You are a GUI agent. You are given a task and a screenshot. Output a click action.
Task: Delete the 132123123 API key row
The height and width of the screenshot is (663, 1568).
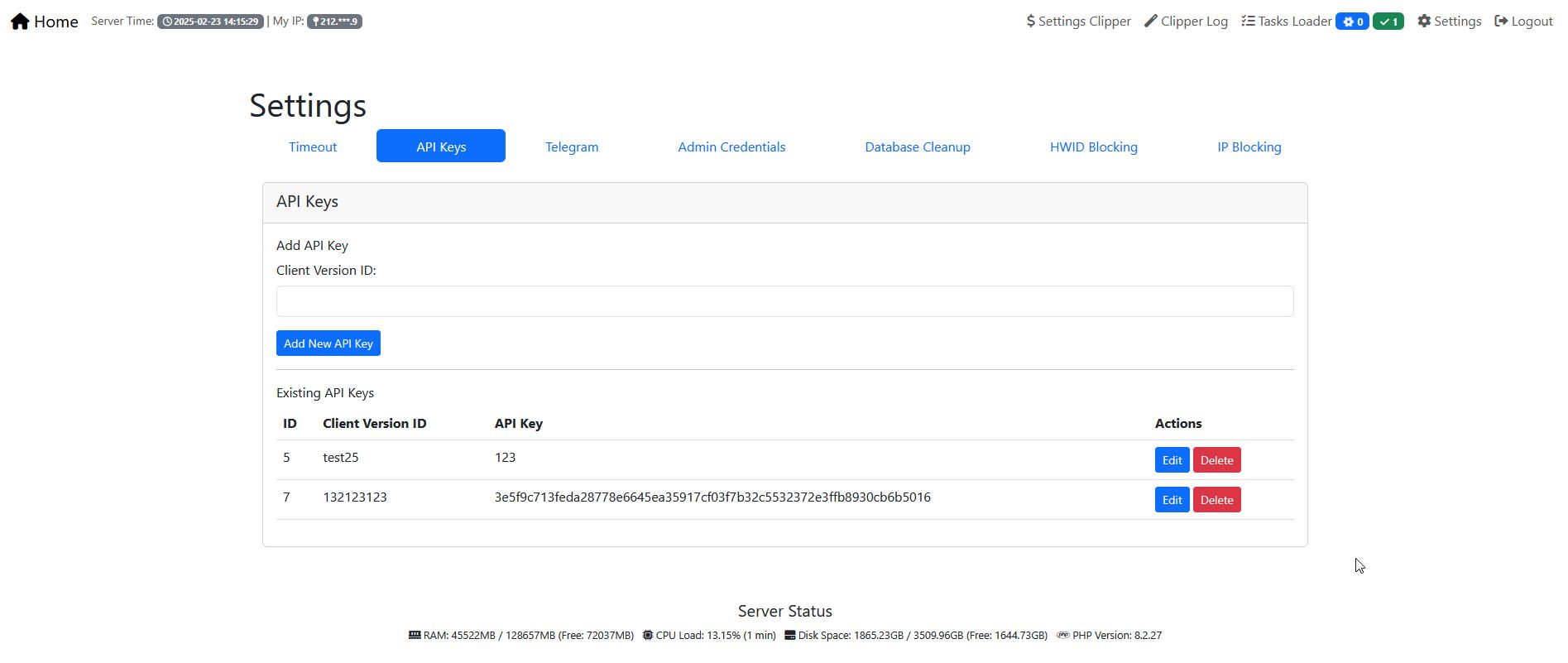pyautogui.click(x=1217, y=500)
